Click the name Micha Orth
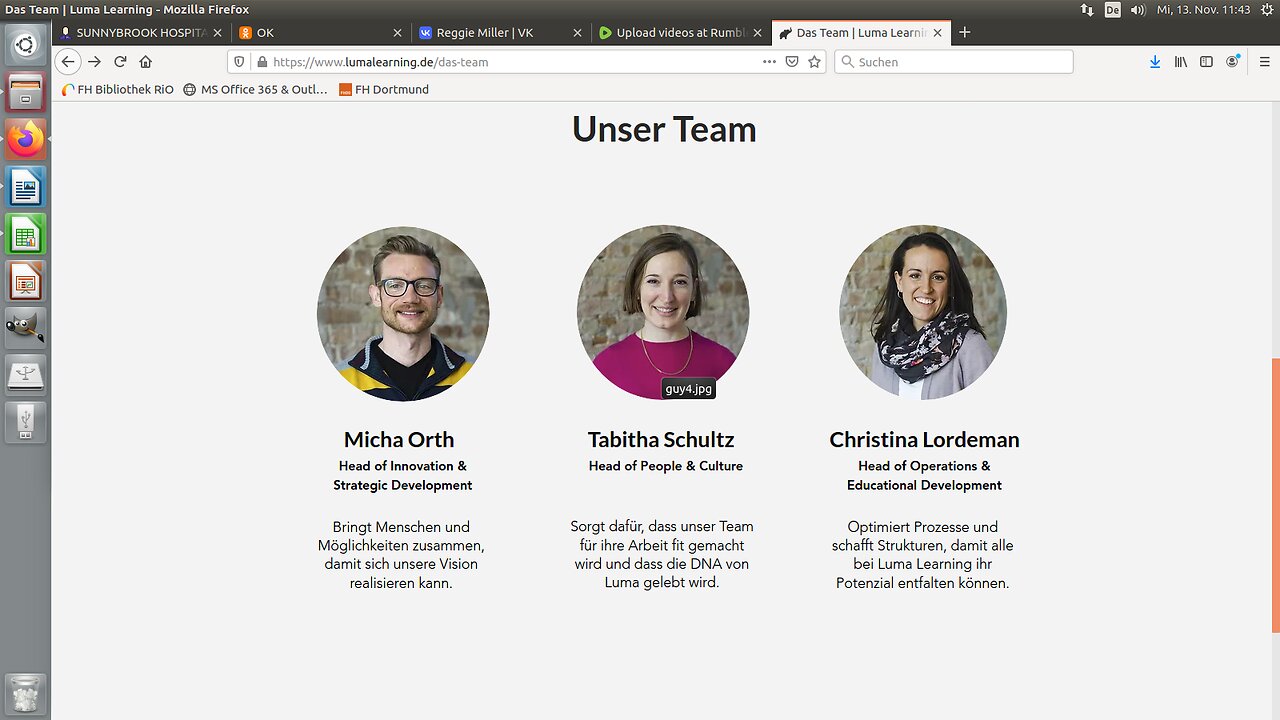1280x720 pixels. pyautogui.click(x=399, y=440)
